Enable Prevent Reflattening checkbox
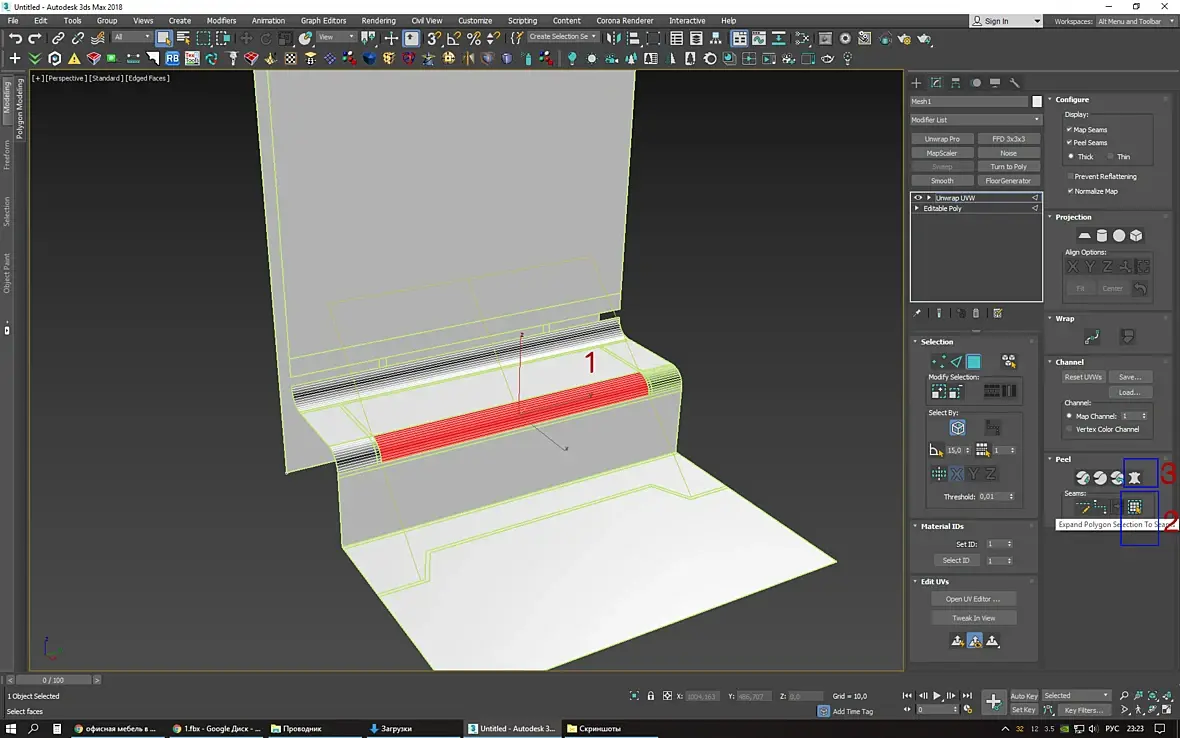This screenshot has width=1180, height=738. point(1069,177)
